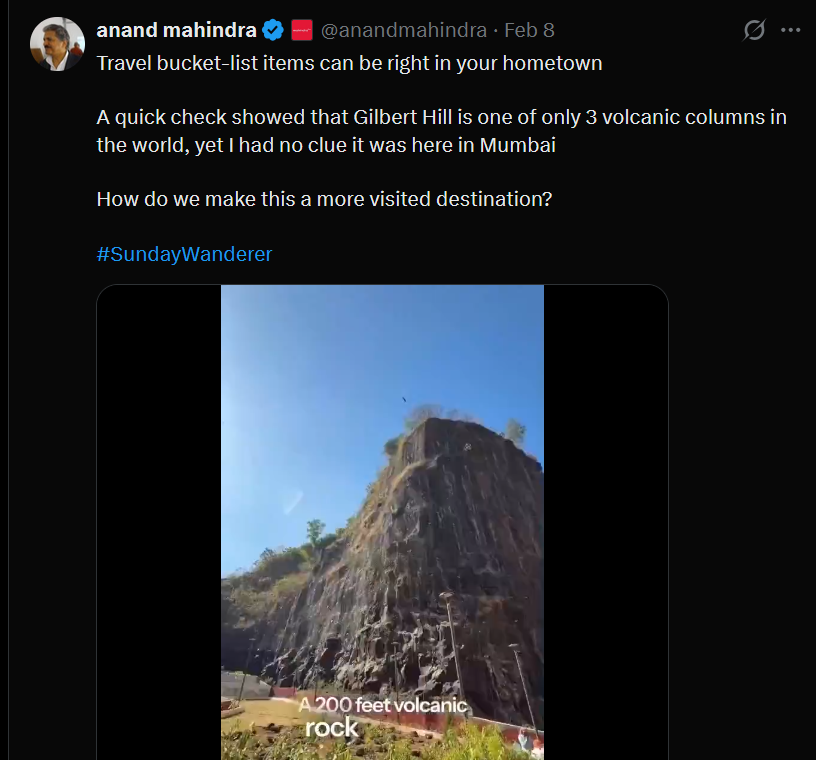Click the "Feb 8" post timestamp
Viewport: 816px width, 760px height.
[x=529, y=30]
